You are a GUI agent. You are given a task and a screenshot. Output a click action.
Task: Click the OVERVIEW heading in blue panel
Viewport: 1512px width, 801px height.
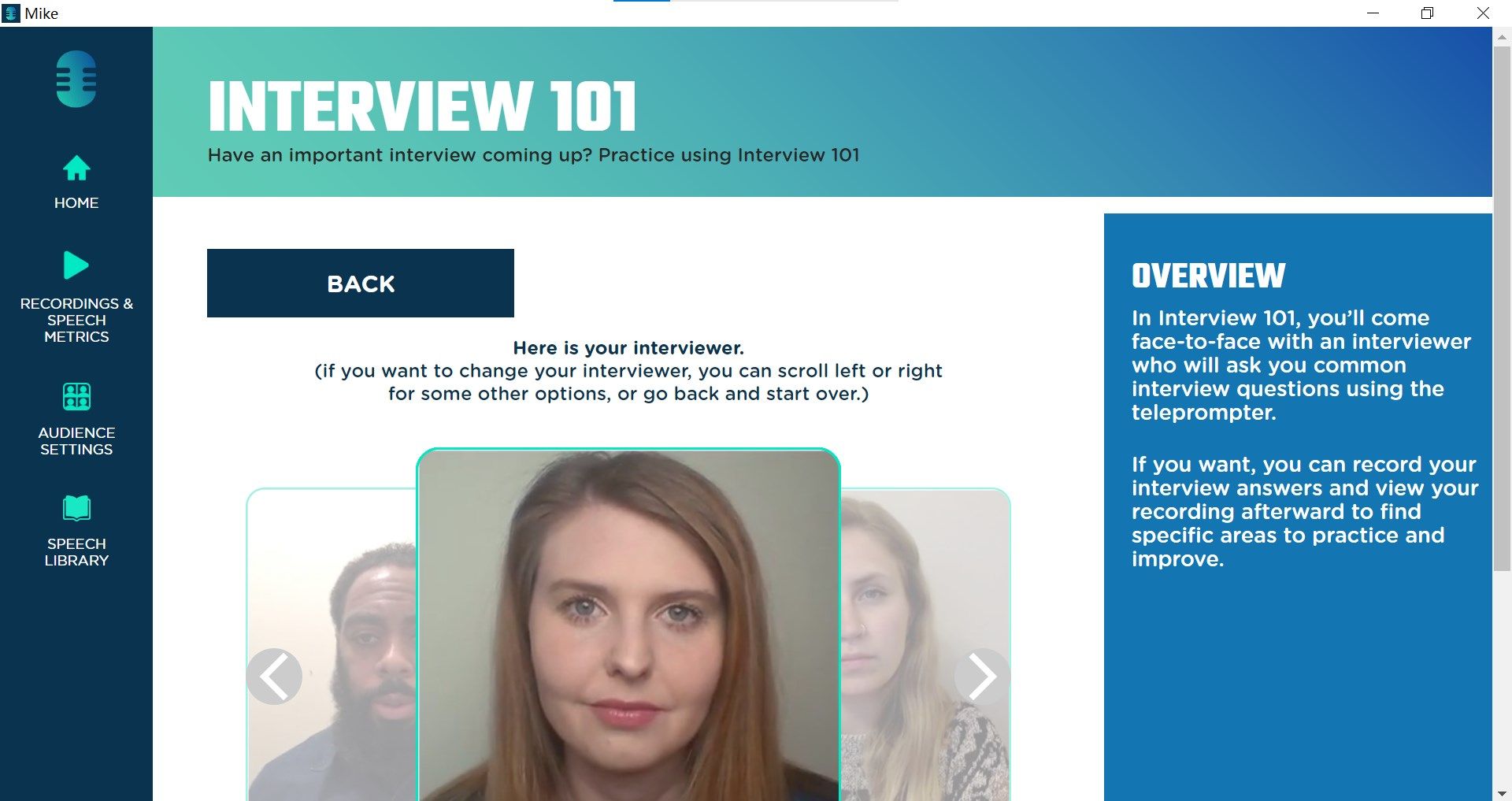click(x=1208, y=276)
